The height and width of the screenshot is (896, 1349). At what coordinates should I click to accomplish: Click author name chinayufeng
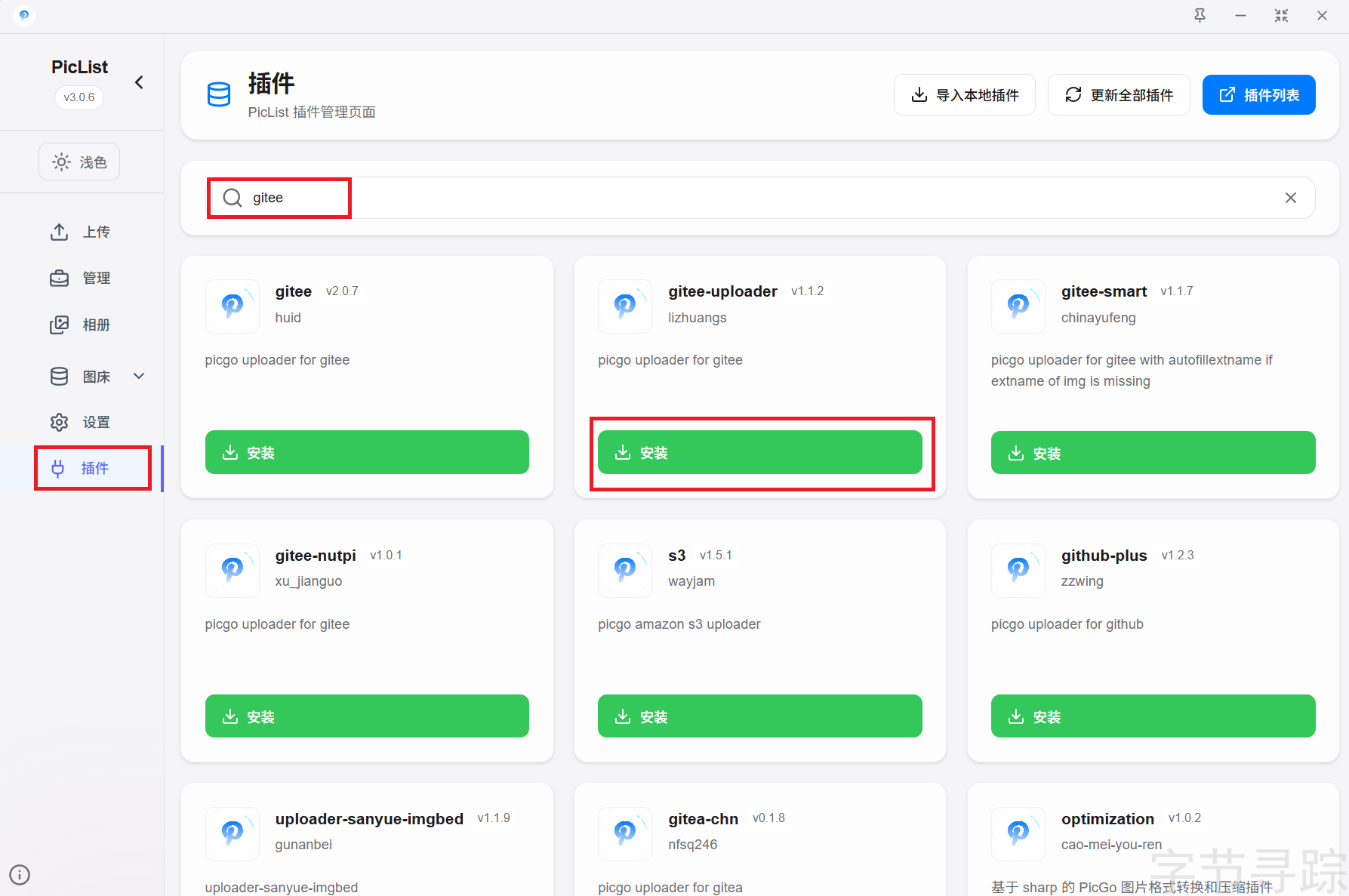pos(1098,318)
